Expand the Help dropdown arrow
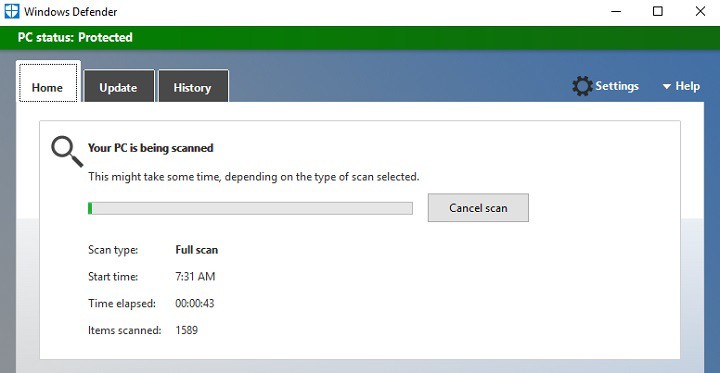The image size is (720, 373). [x=667, y=86]
